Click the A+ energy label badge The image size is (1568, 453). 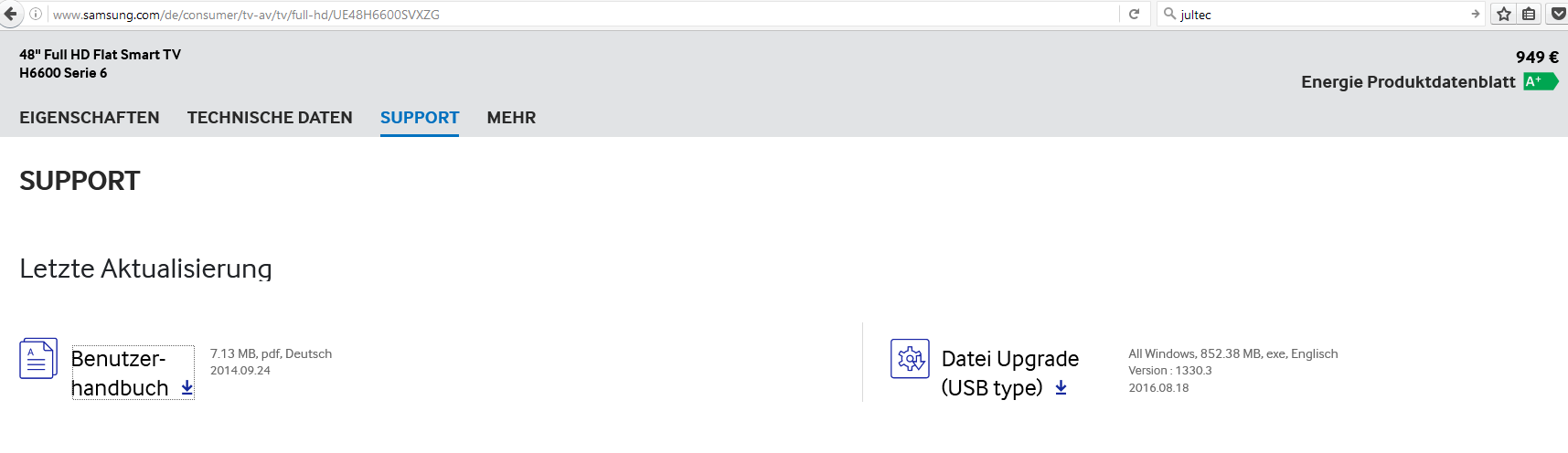click(1540, 81)
